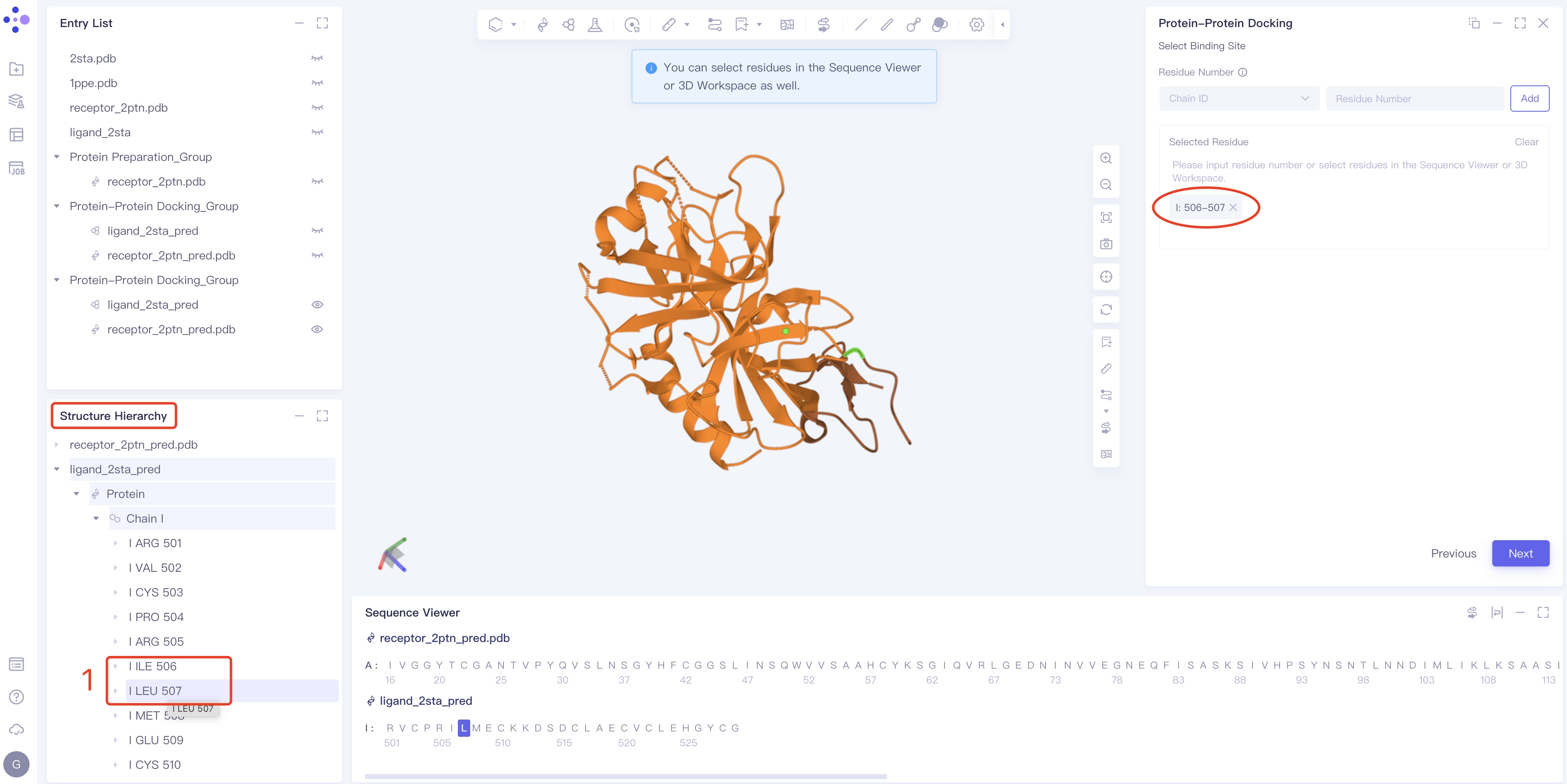The image size is (1567, 784).
Task: Open the flask experiment tool
Action: pos(595,25)
